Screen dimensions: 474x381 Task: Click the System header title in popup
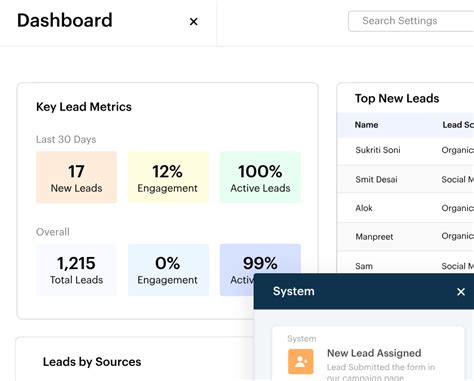coord(294,291)
